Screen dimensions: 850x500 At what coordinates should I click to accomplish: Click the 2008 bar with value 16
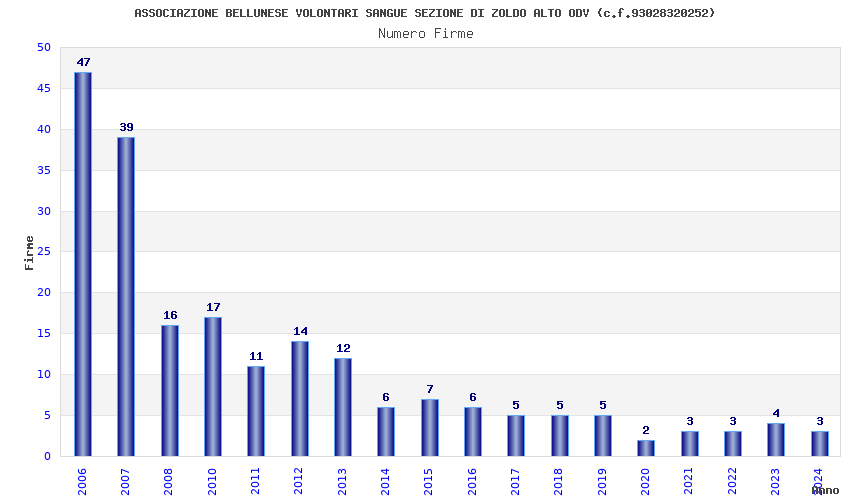(x=170, y=390)
